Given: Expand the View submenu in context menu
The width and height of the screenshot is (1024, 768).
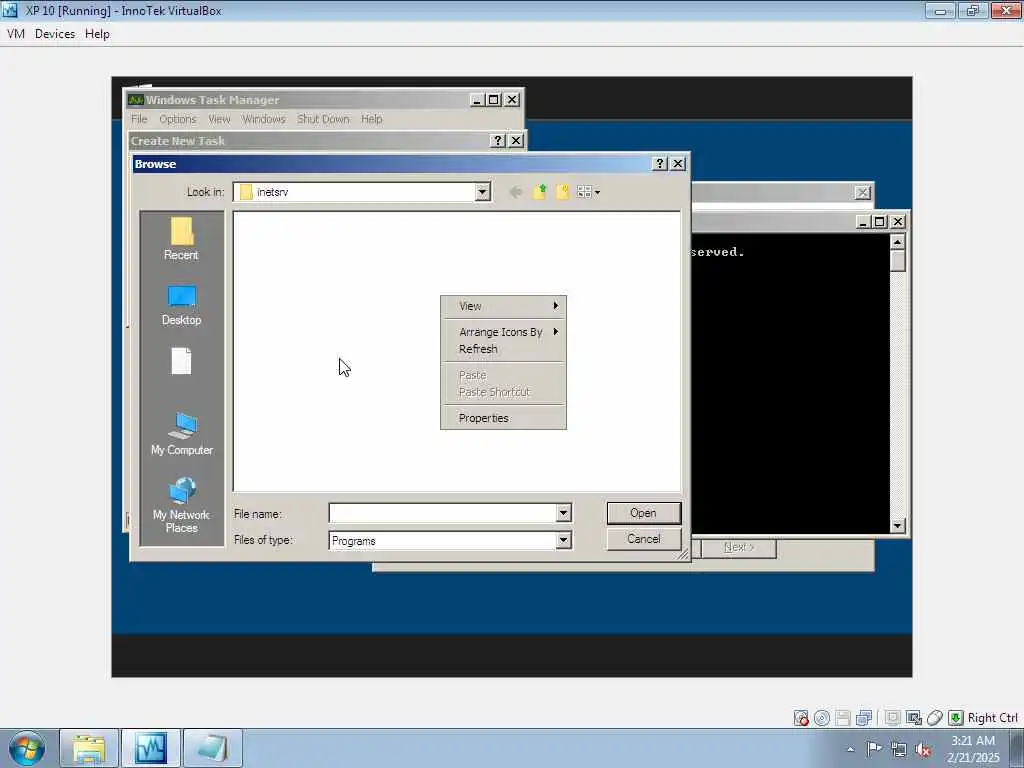Looking at the screenshot, I should [504, 306].
